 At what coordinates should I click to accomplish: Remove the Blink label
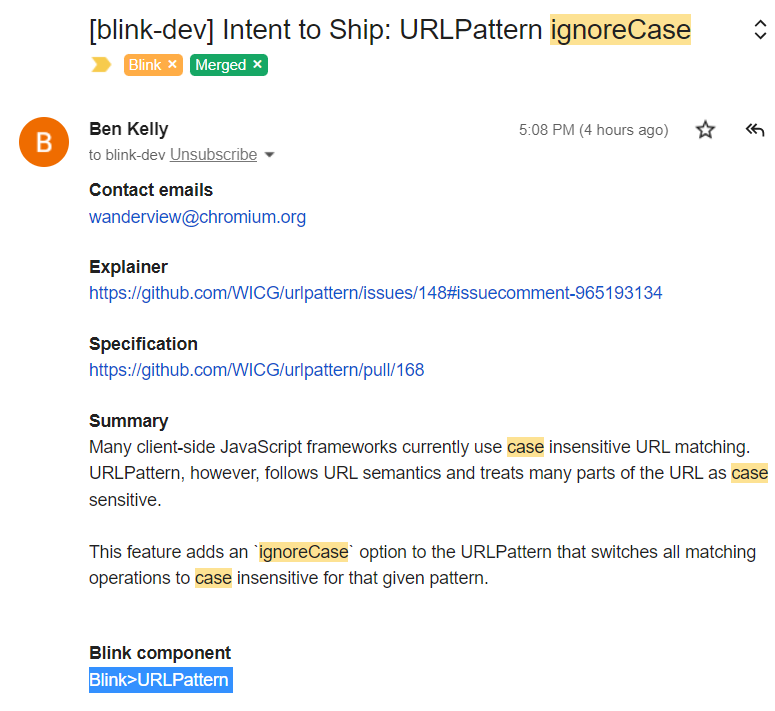(172, 64)
